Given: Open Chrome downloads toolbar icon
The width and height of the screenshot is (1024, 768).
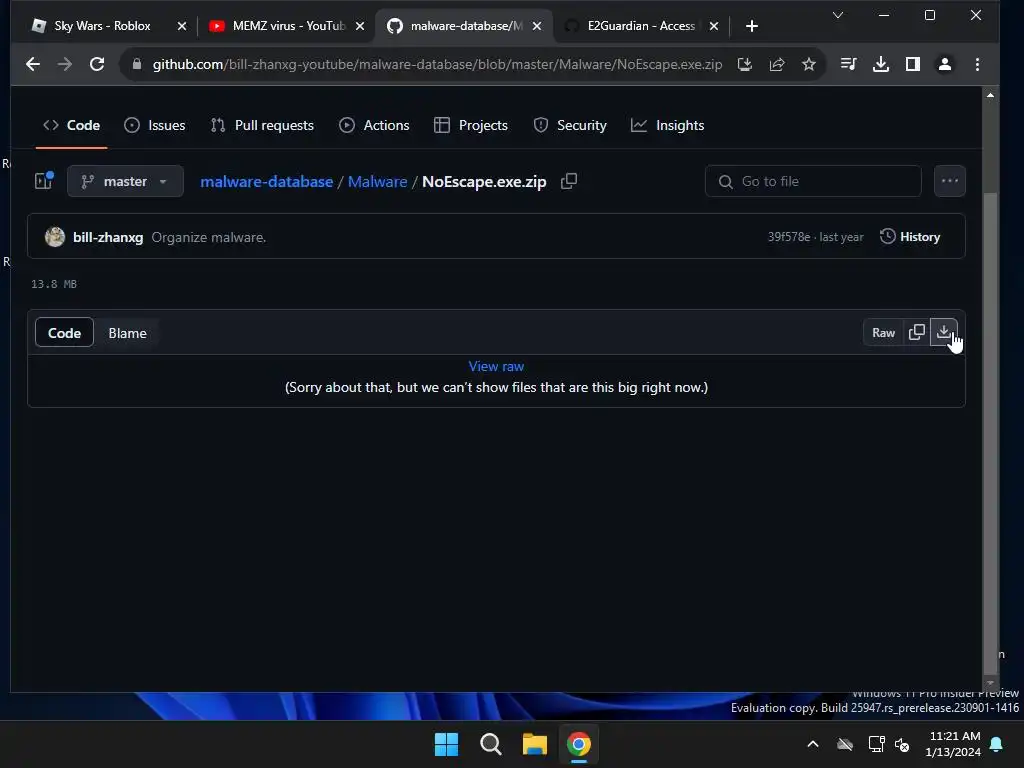Looking at the screenshot, I should click(880, 64).
